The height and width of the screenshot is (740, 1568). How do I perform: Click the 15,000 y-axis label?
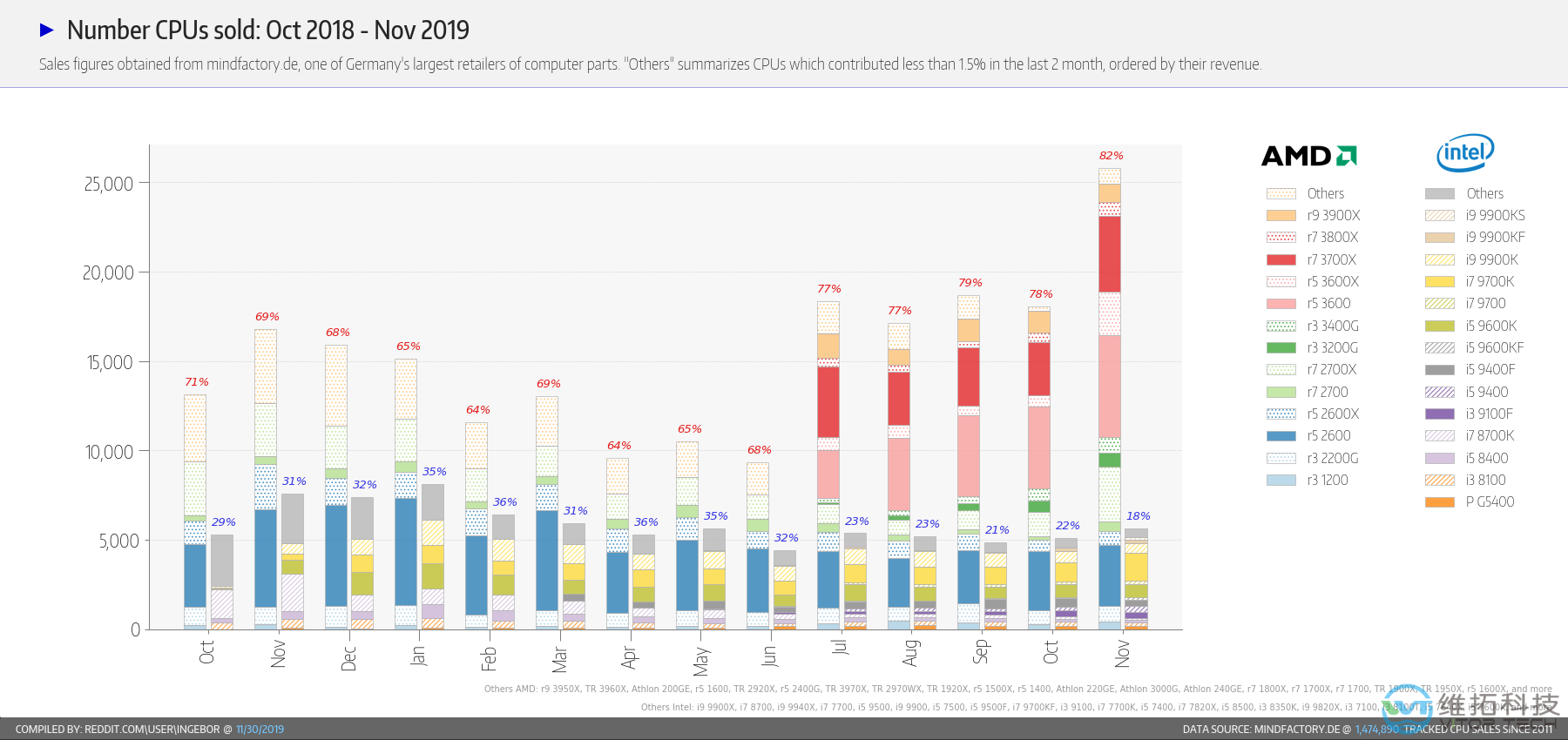click(110, 362)
